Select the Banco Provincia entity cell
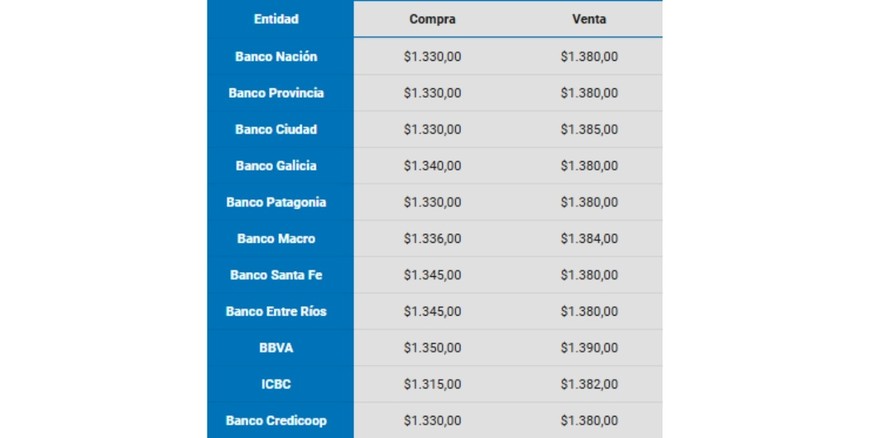The image size is (870, 438). pos(276,93)
